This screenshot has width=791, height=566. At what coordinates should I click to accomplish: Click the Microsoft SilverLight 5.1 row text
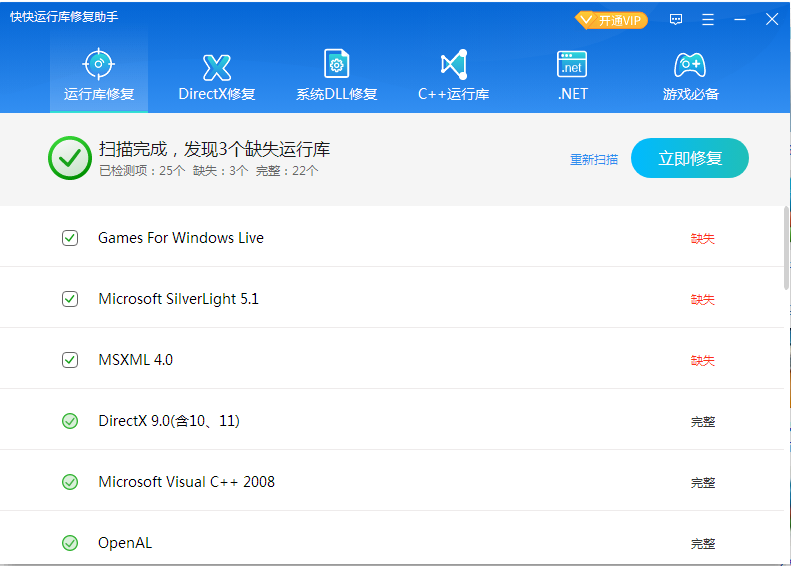[x=179, y=299]
